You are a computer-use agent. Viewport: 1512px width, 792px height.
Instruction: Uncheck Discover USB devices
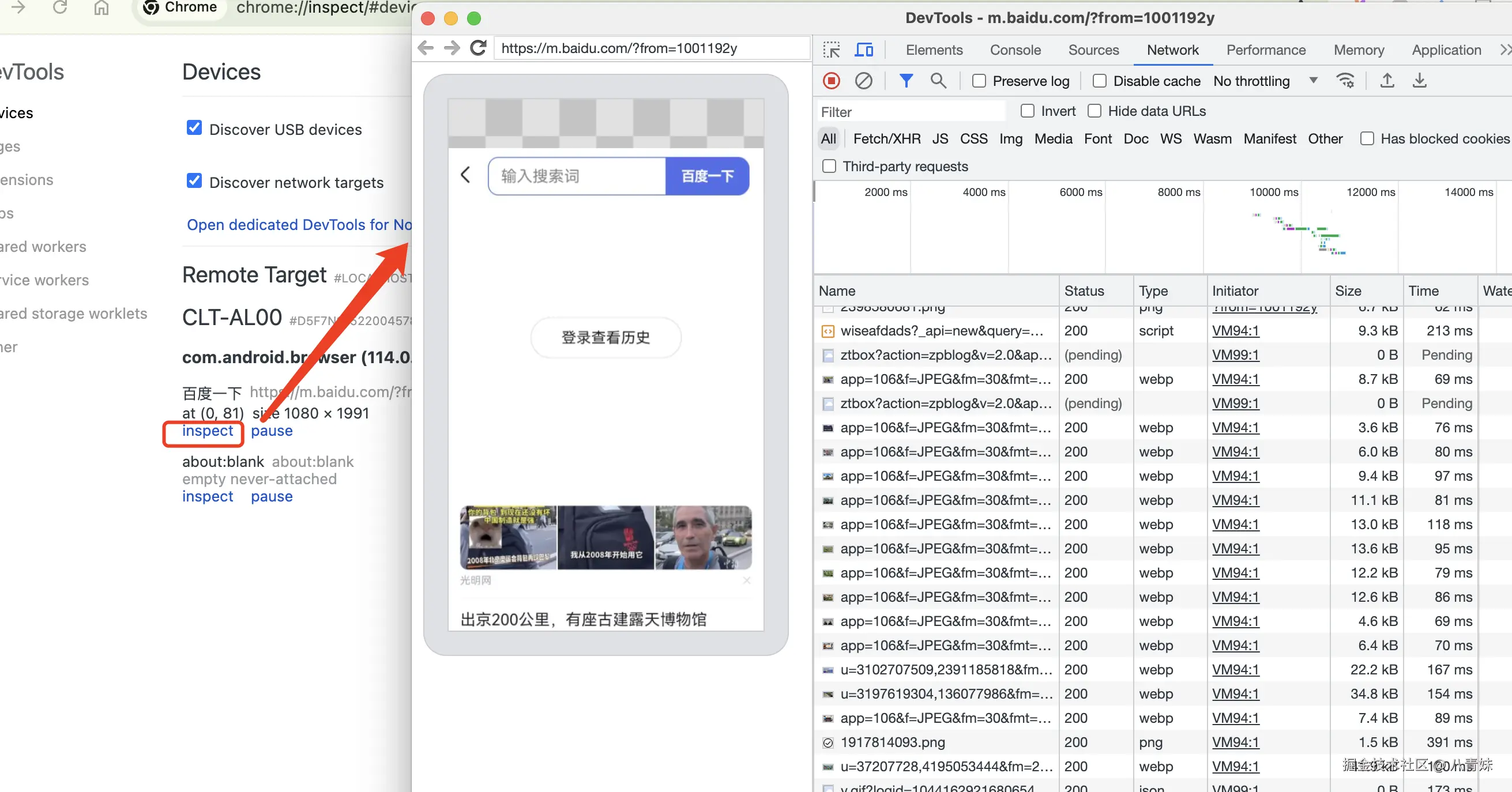pyautogui.click(x=194, y=129)
